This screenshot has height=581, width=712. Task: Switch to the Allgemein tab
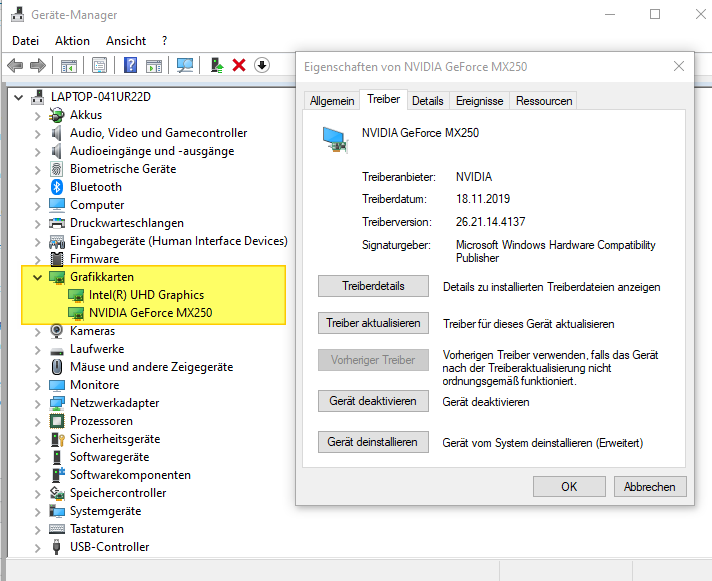pyautogui.click(x=332, y=101)
